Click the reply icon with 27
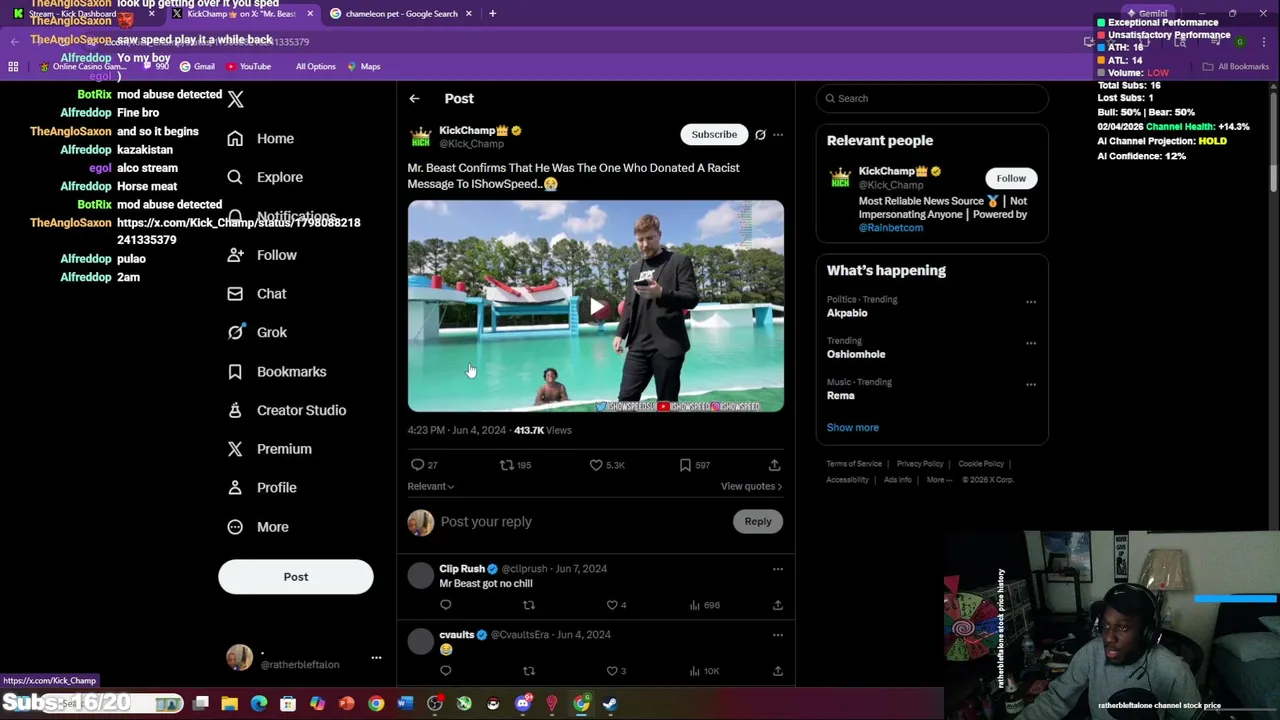This screenshot has height=720, width=1280. click(x=417, y=465)
